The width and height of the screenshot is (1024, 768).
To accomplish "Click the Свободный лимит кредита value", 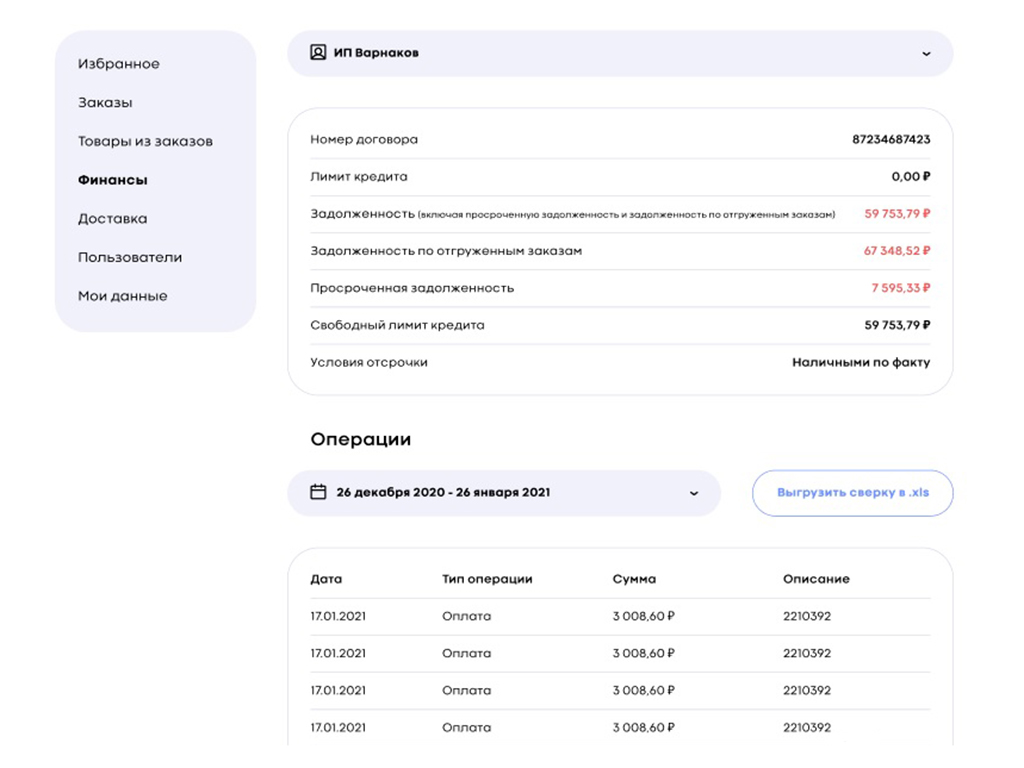I will point(897,325).
